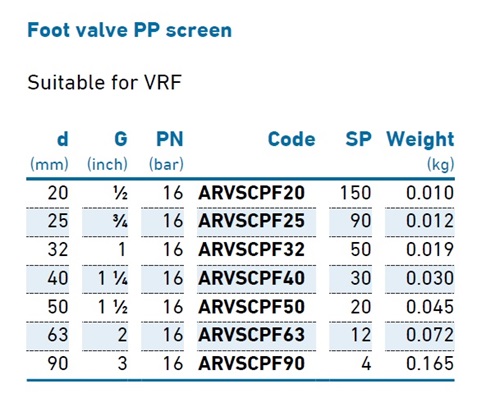Select product code ARVSCPF90
Viewport: 500px width, 416px height.
point(251,364)
